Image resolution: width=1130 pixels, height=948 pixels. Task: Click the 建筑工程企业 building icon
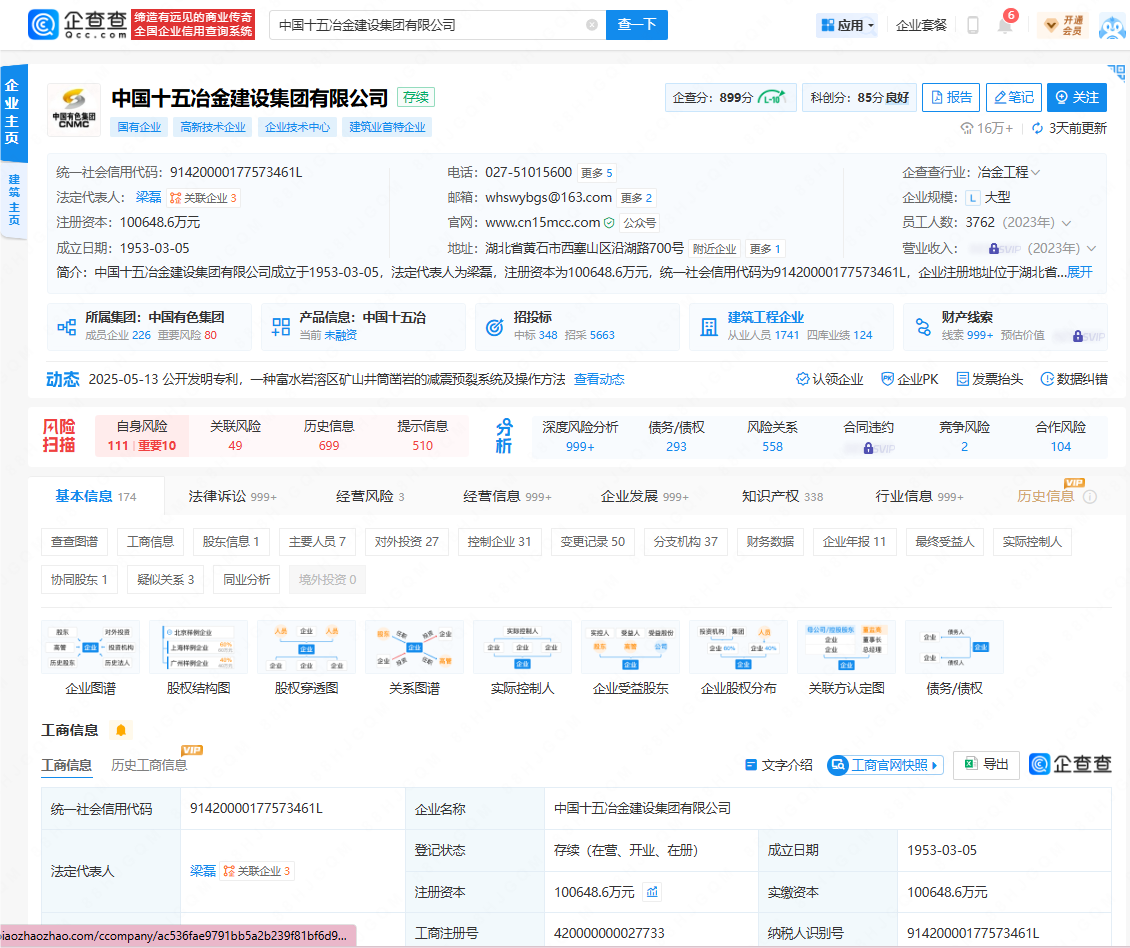click(708, 327)
